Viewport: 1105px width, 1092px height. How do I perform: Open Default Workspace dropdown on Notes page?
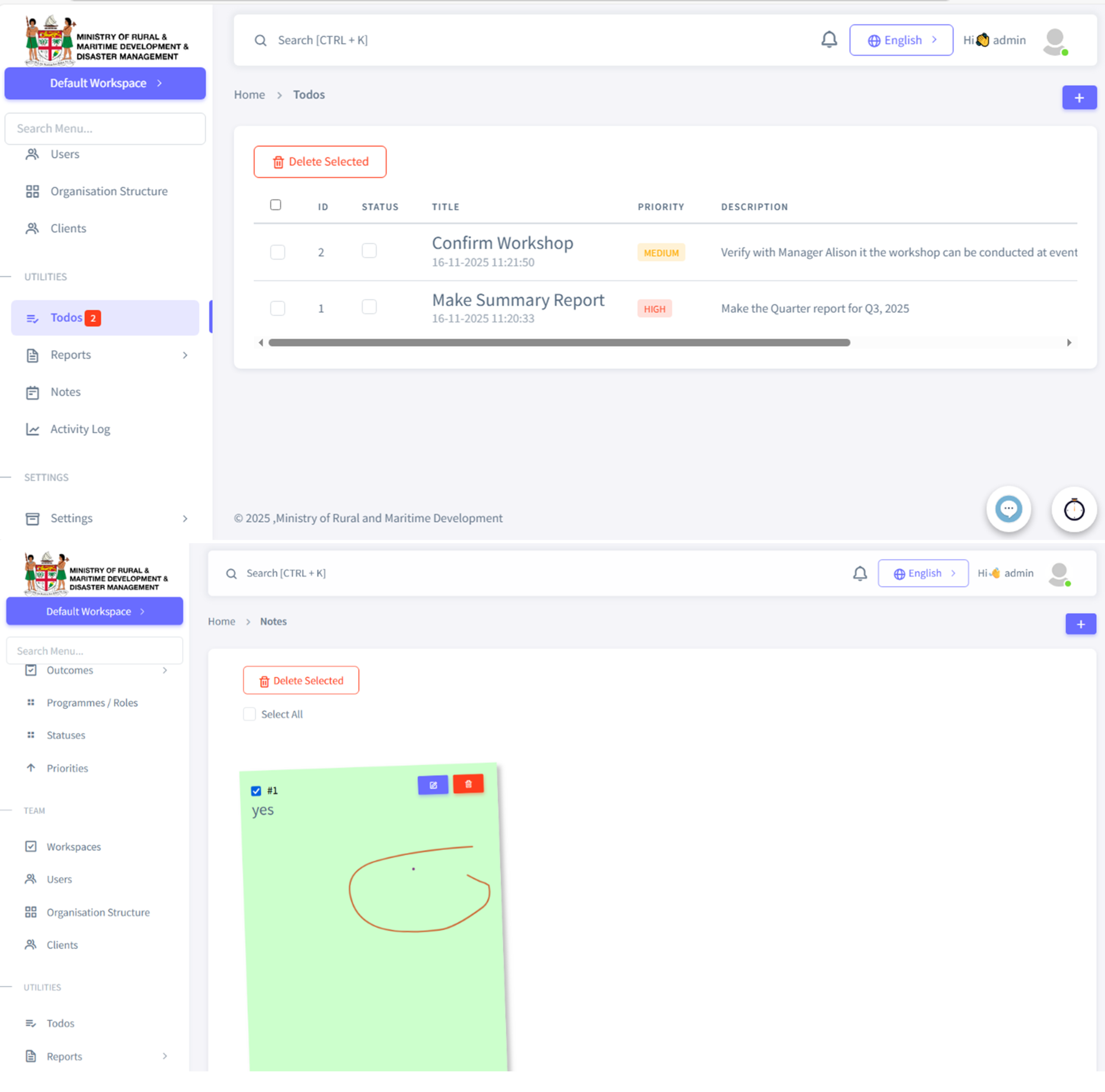(x=95, y=611)
